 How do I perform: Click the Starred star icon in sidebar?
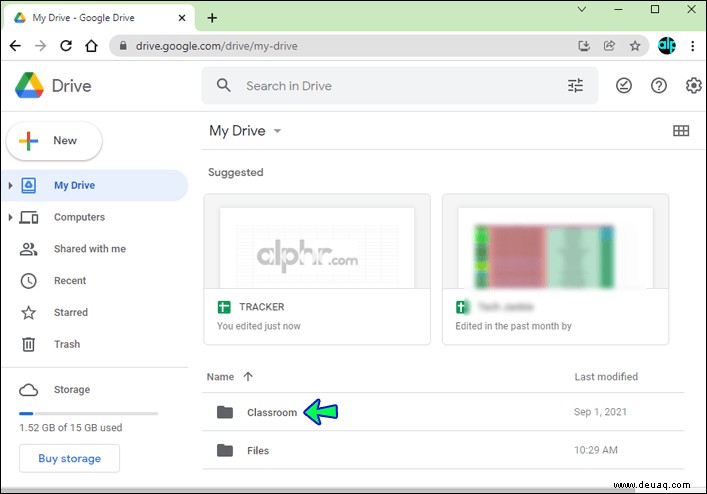point(28,312)
